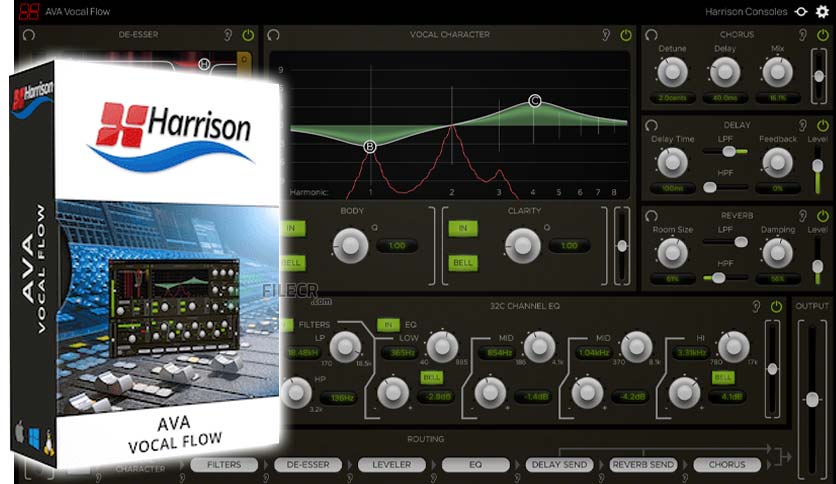Image resolution: width=836 pixels, height=484 pixels.
Task: Select the REVERB SEND routing block
Action: (643, 465)
